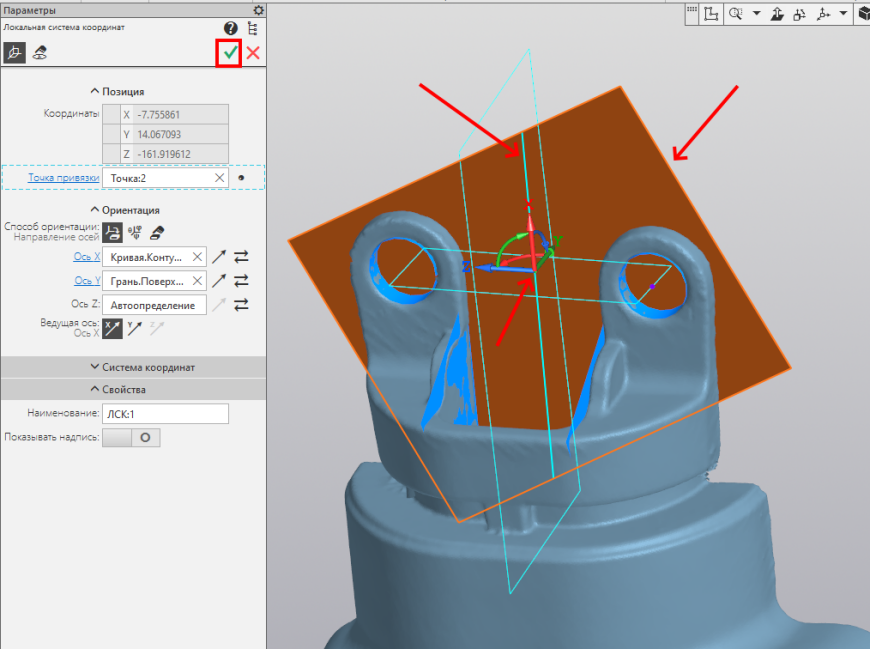Set leading axis to Y

point(134,328)
